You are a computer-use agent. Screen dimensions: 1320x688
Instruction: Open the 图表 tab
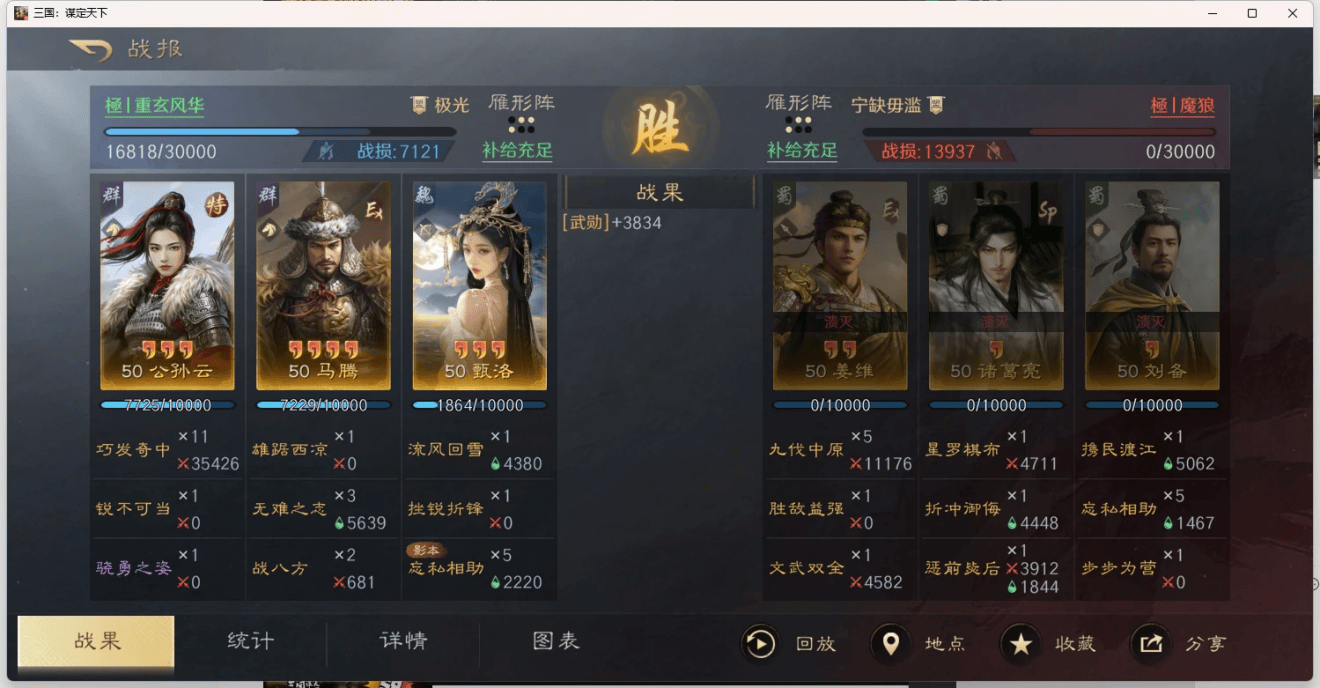(556, 641)
